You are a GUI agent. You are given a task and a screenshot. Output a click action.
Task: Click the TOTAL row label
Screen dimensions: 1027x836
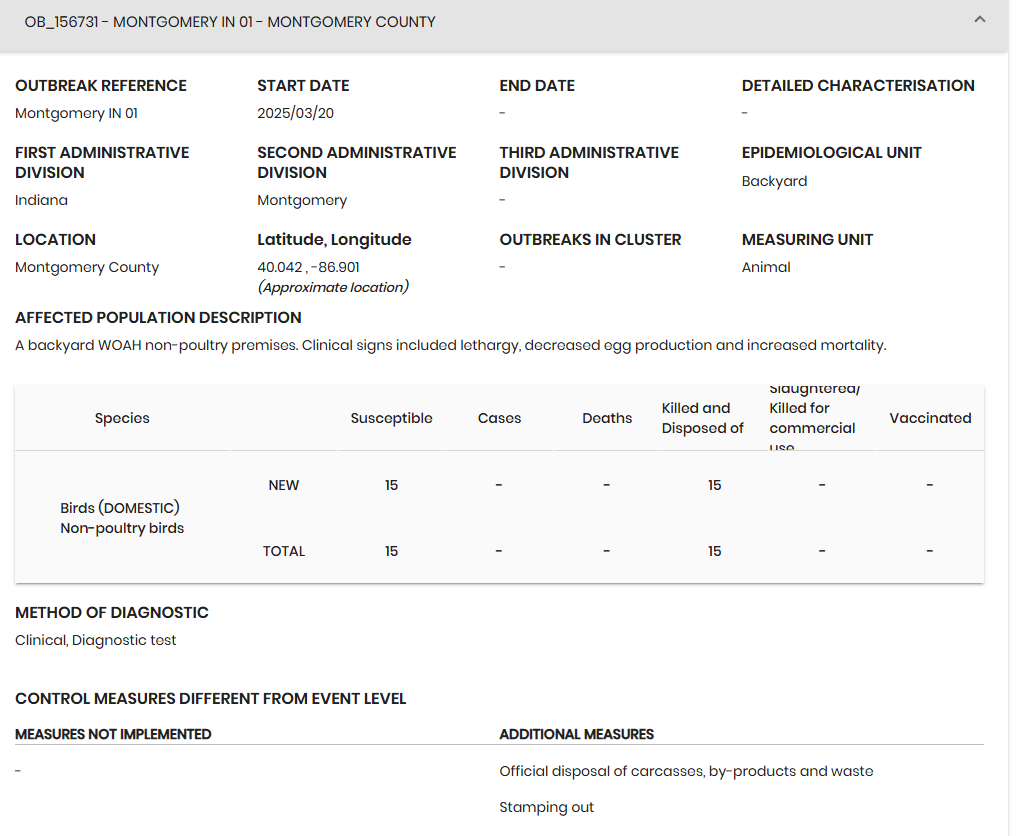[284, 552]
